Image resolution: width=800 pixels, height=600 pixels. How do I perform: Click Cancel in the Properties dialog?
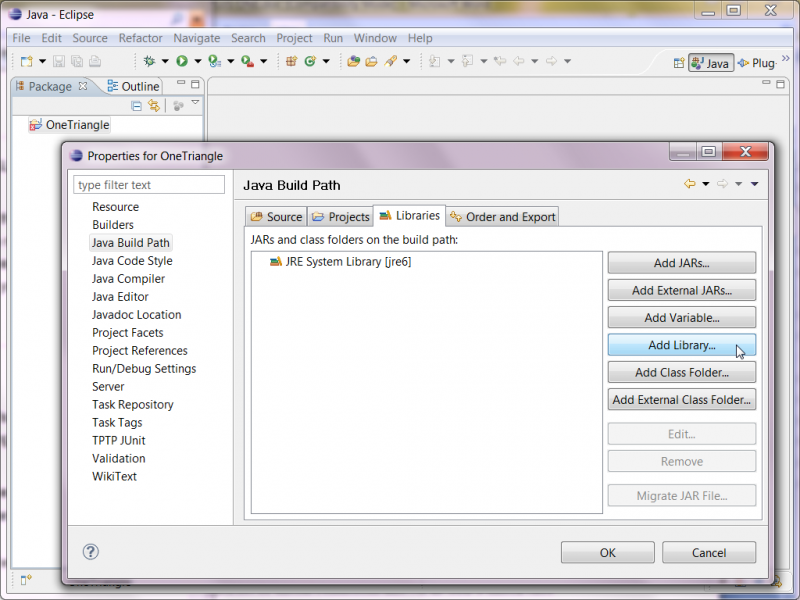pos(709,553)
